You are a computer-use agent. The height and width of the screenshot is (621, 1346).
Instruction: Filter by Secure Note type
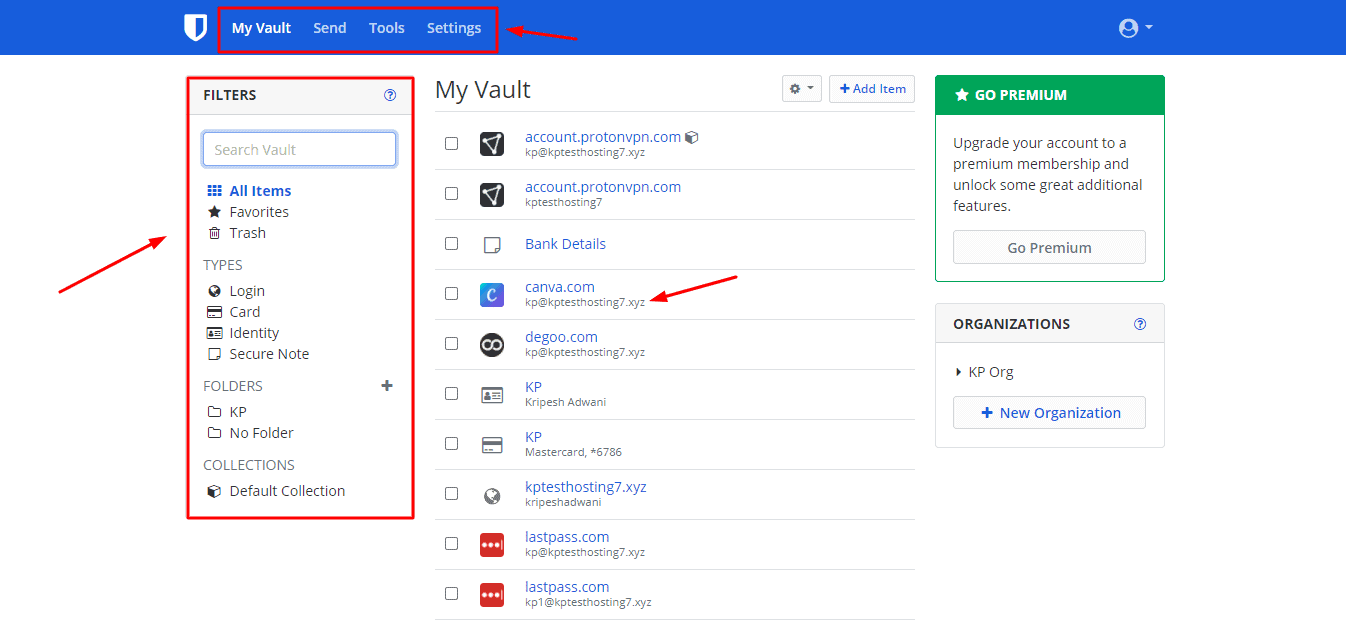(268, 354)
